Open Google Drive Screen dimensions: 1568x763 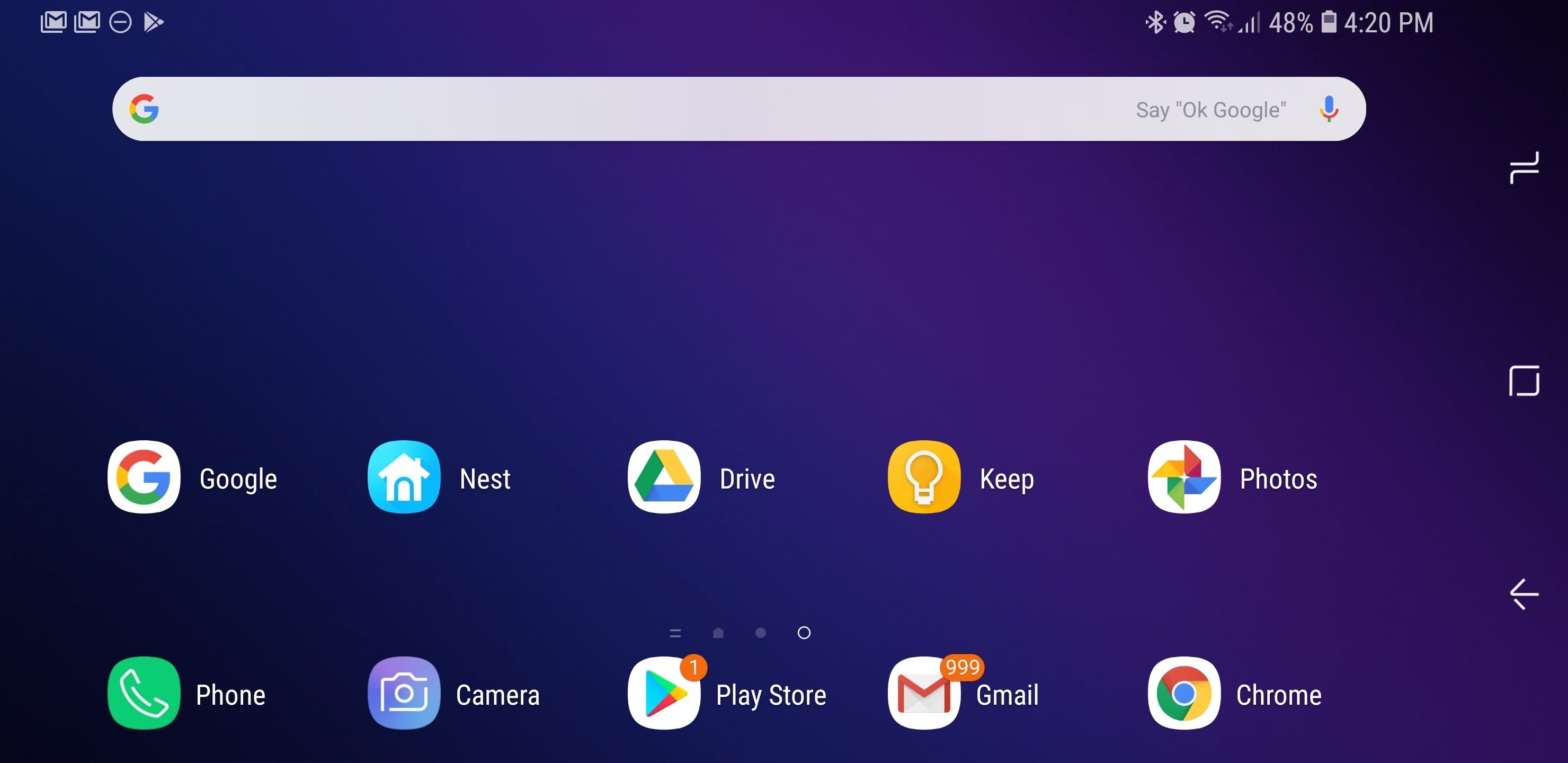point(663,477)
